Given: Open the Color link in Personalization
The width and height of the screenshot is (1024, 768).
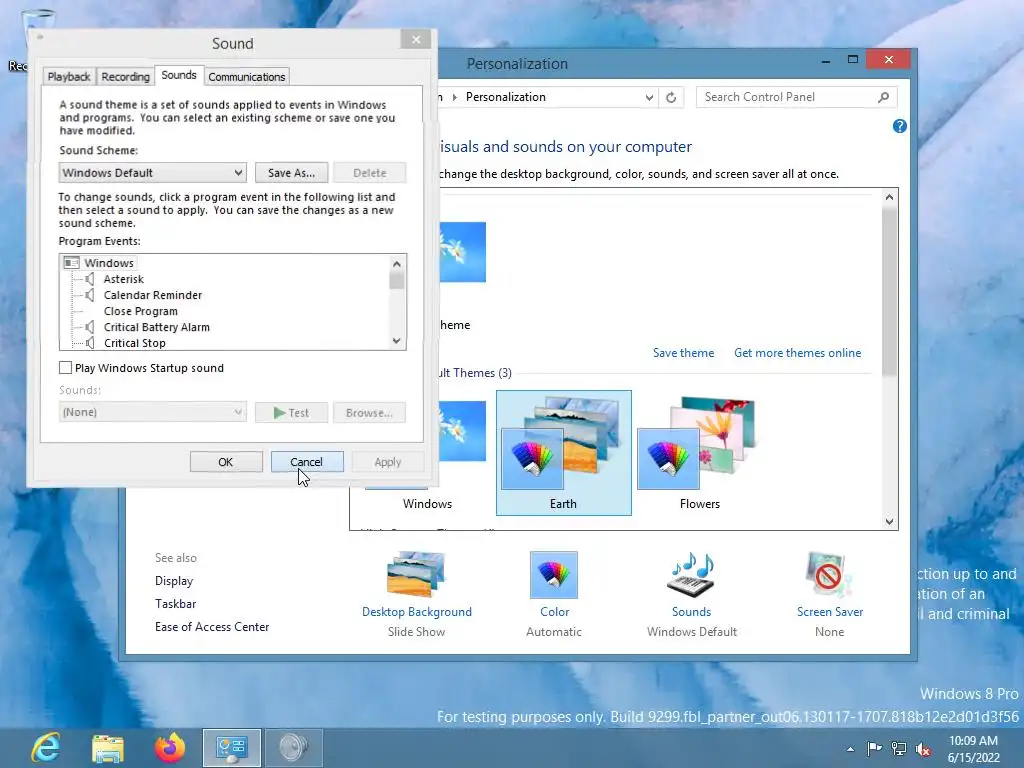Looking at the screenshot, I should click(x=554, y=612).
